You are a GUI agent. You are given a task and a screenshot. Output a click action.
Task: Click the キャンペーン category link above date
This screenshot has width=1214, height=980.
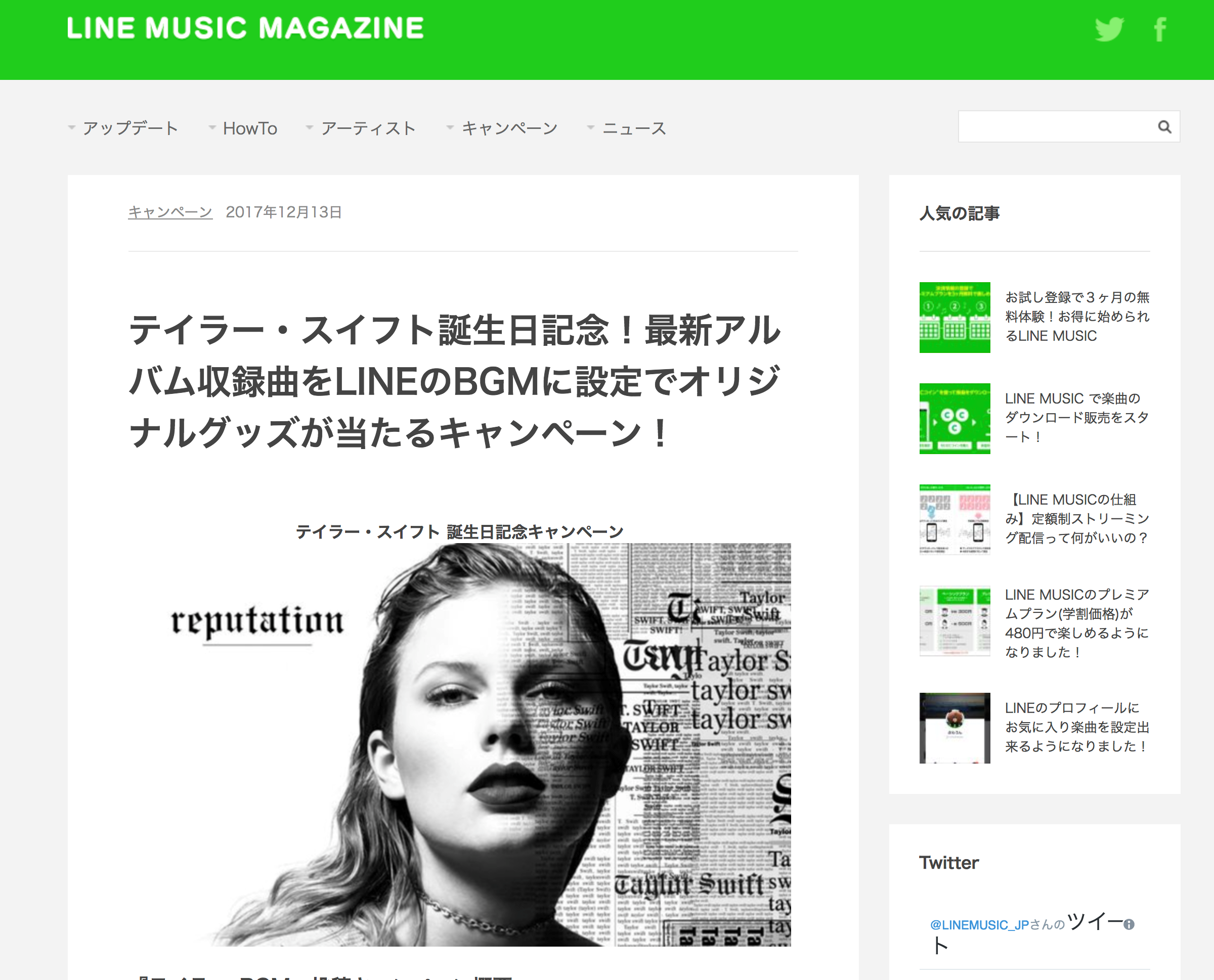point(170,212)
